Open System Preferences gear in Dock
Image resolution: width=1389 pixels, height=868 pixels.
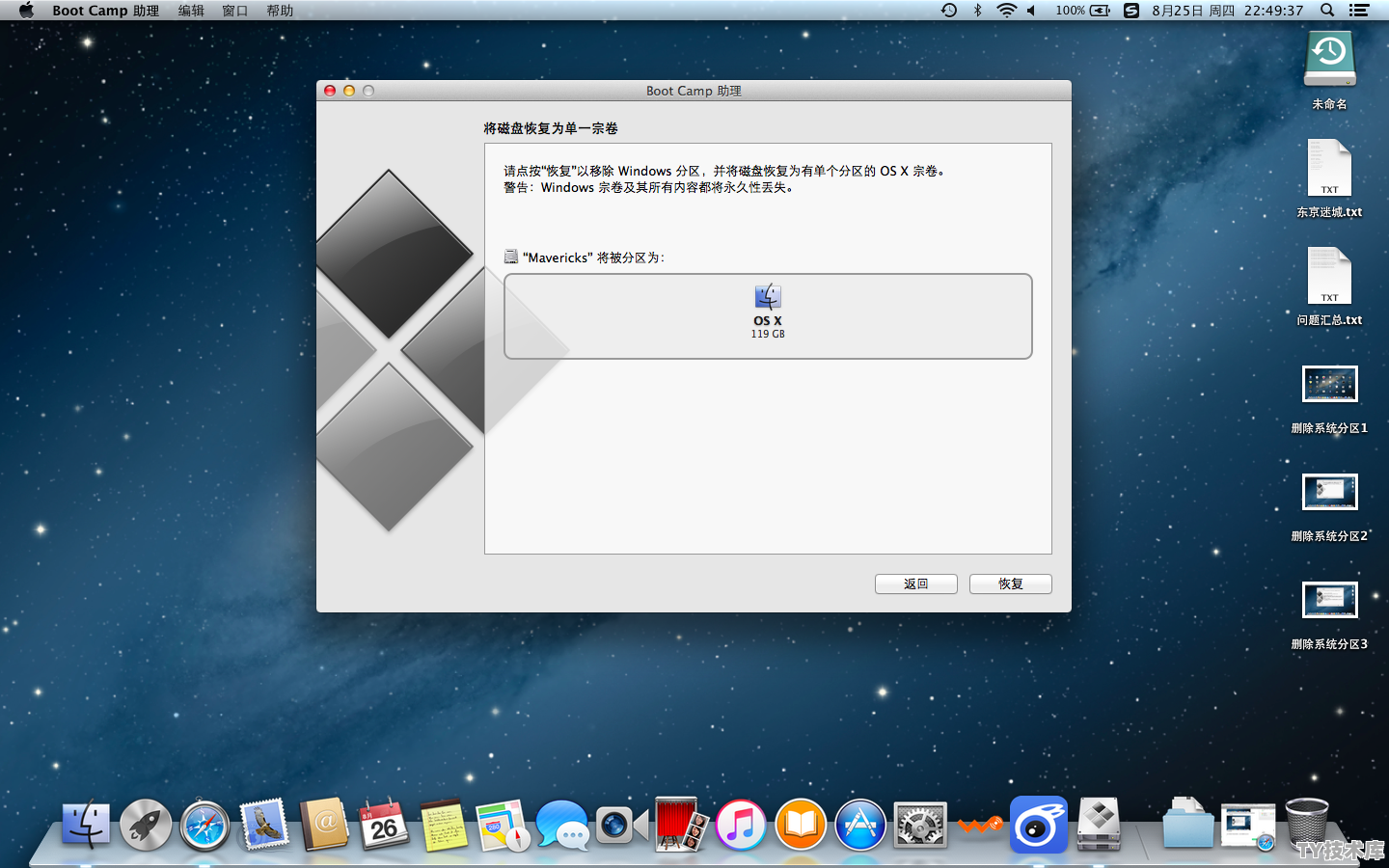pyautogui.click(x=920, y=826)
